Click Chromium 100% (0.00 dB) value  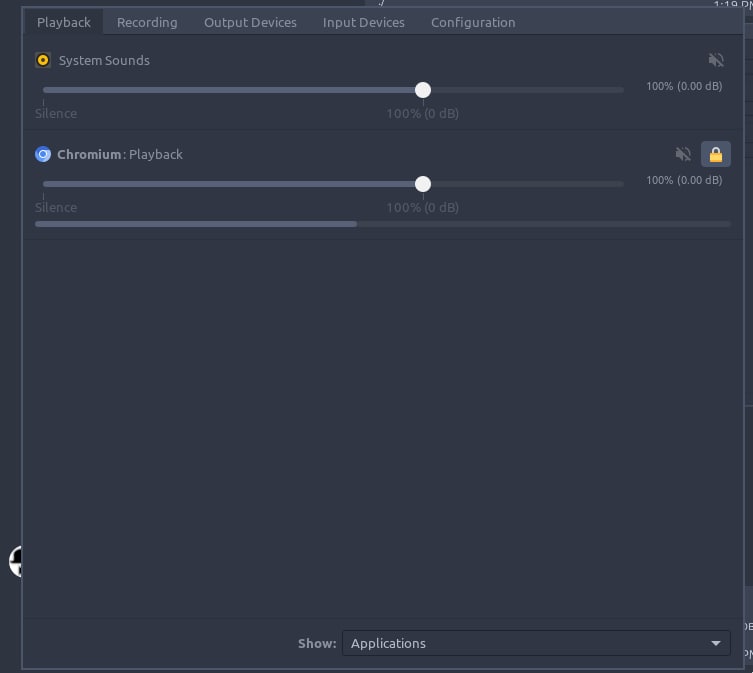point(684,180)
